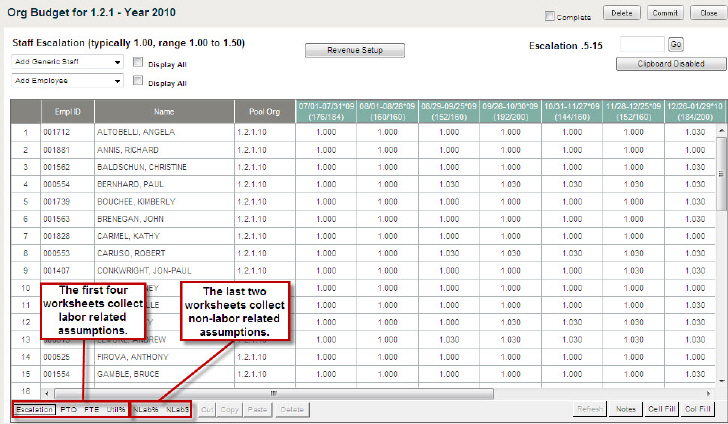Select the NLab% worksheet tab
The width and height of the screenshot is (728, 424).
[x=146, y=410]
